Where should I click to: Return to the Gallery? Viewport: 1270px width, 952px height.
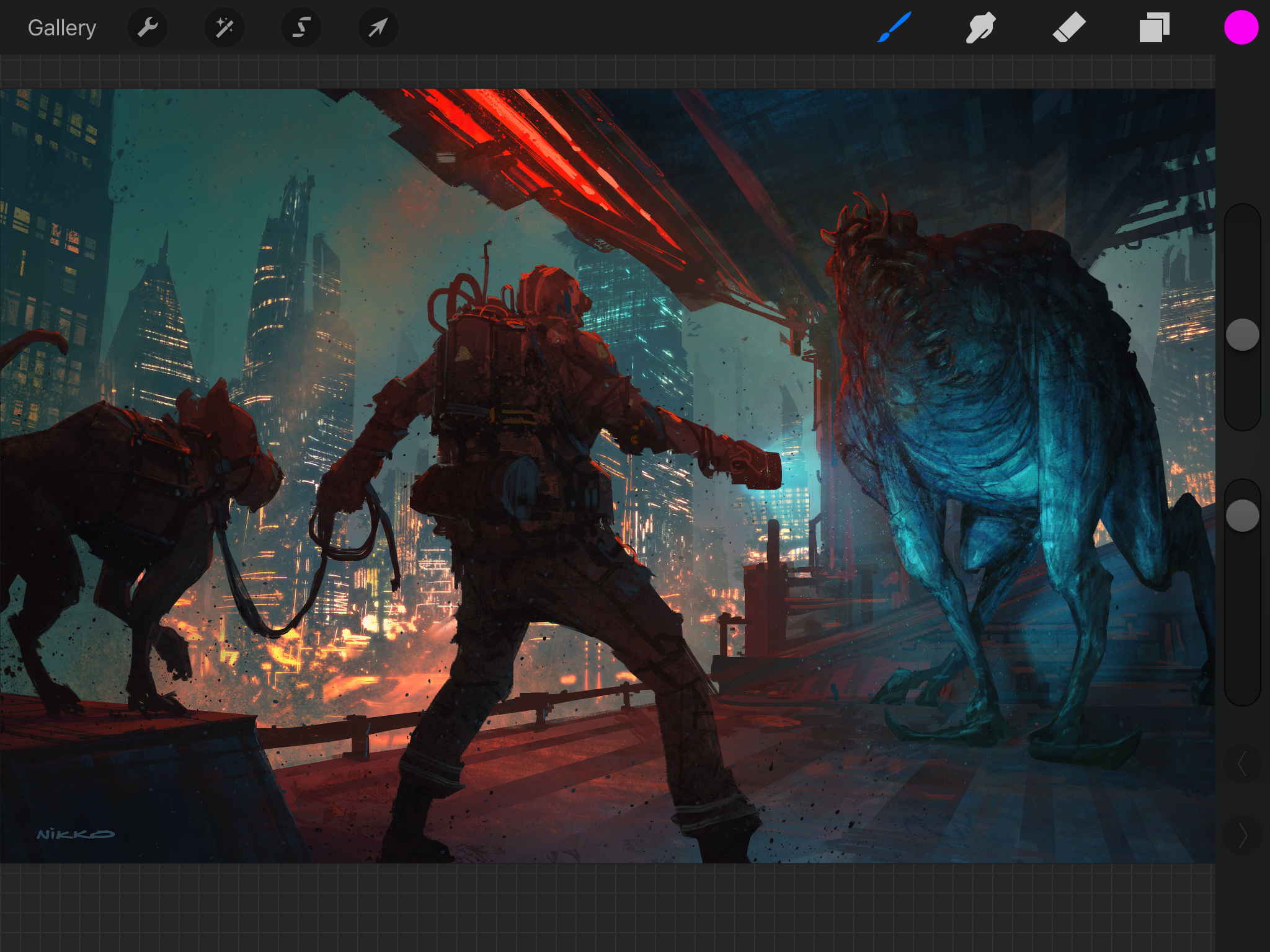pos(62,28)
